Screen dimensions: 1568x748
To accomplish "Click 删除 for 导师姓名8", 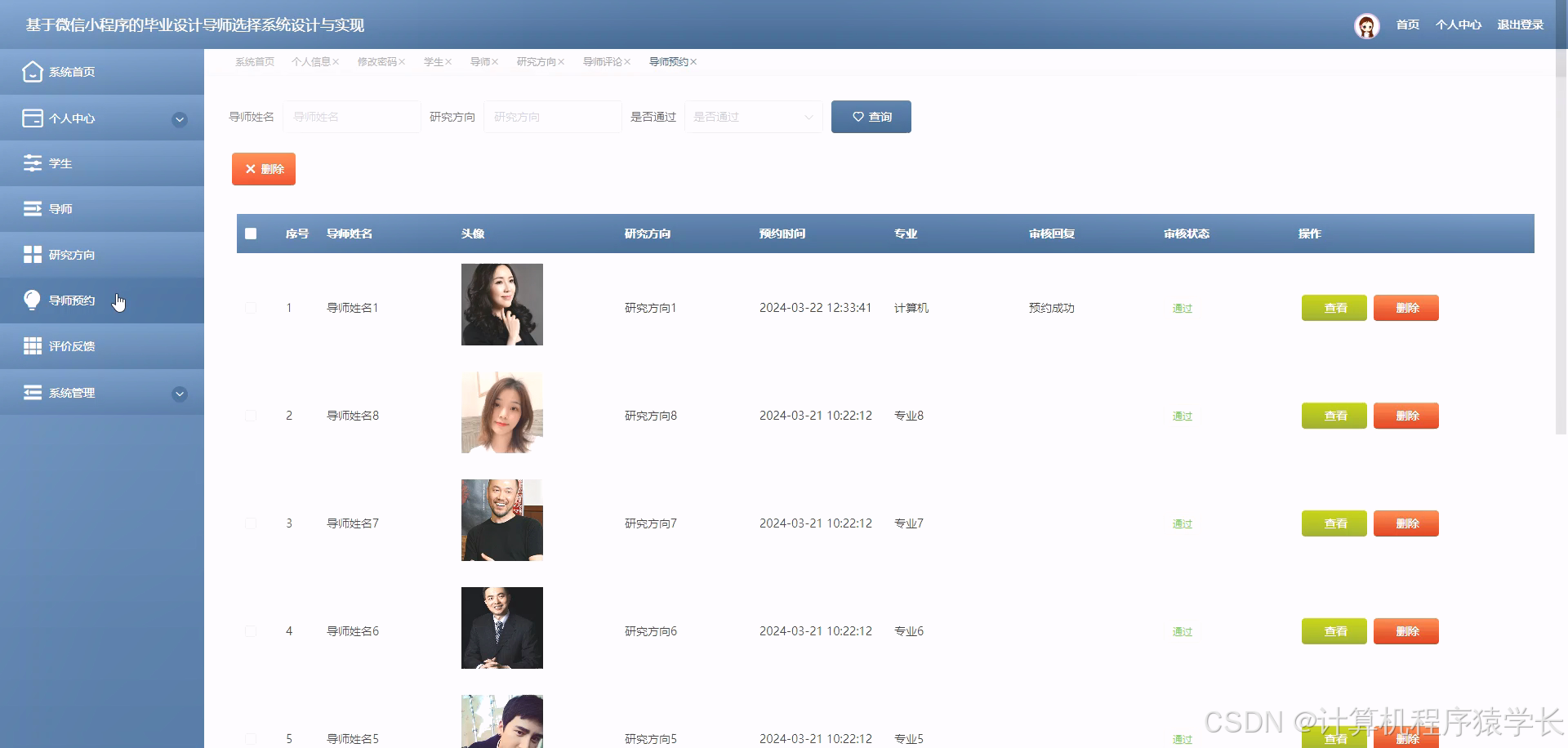I will 1406,416.
